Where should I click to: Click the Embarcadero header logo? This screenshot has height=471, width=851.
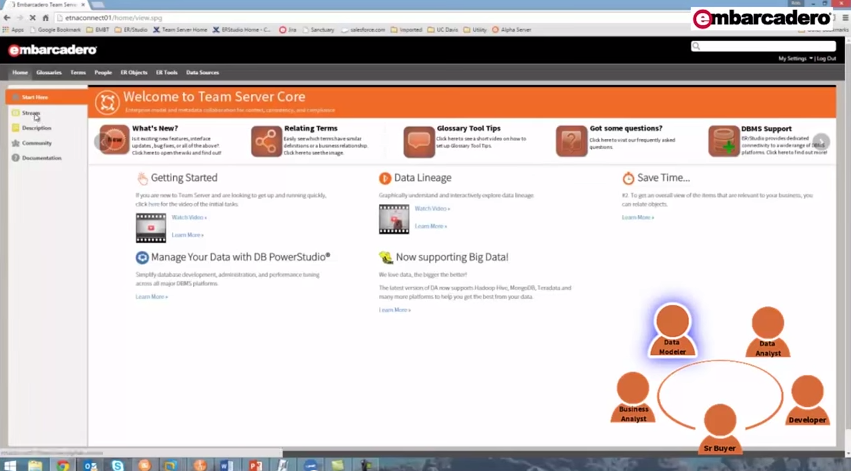coord(53,50)
